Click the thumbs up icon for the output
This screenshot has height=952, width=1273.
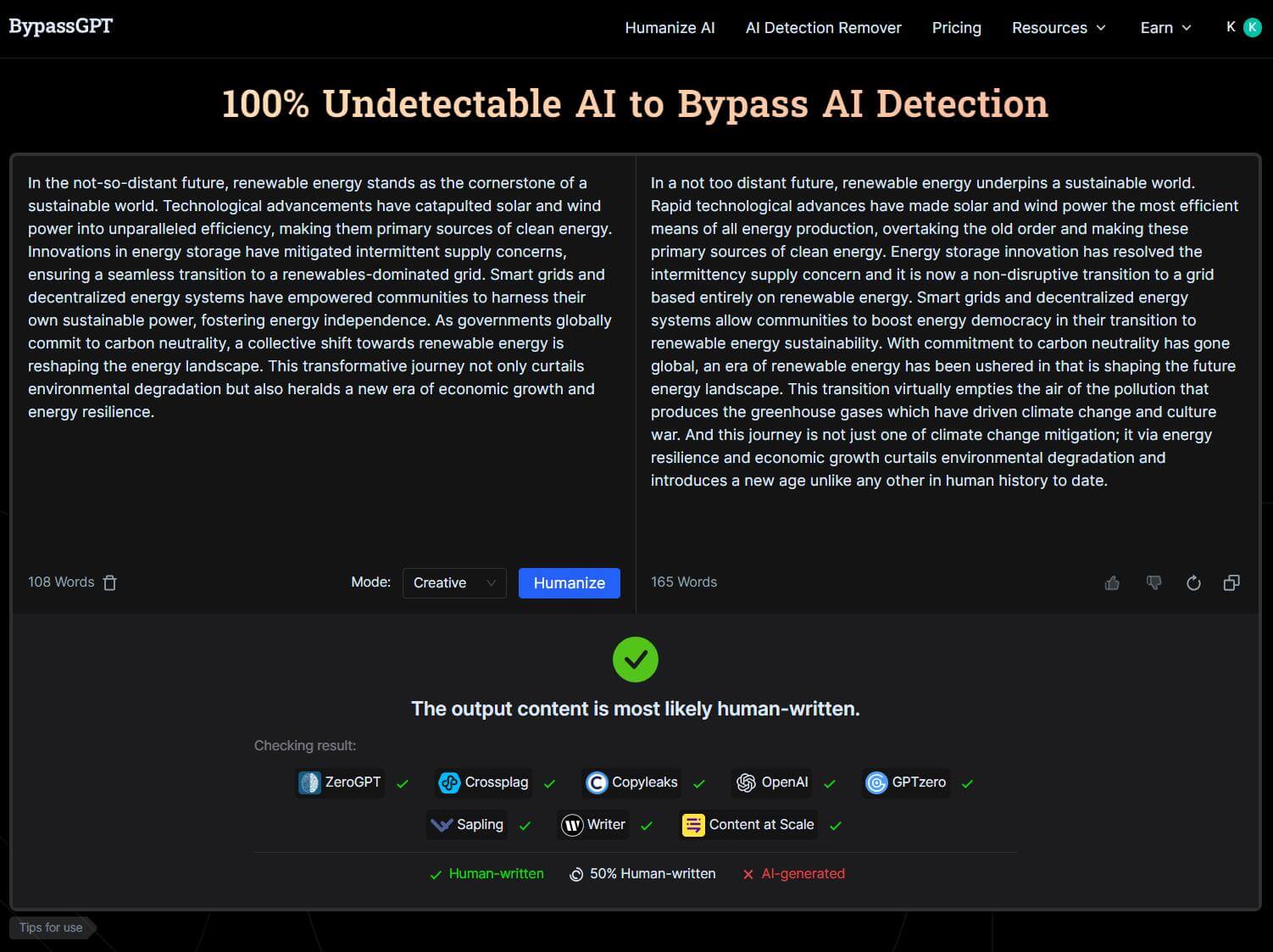tap(1113, 582)
